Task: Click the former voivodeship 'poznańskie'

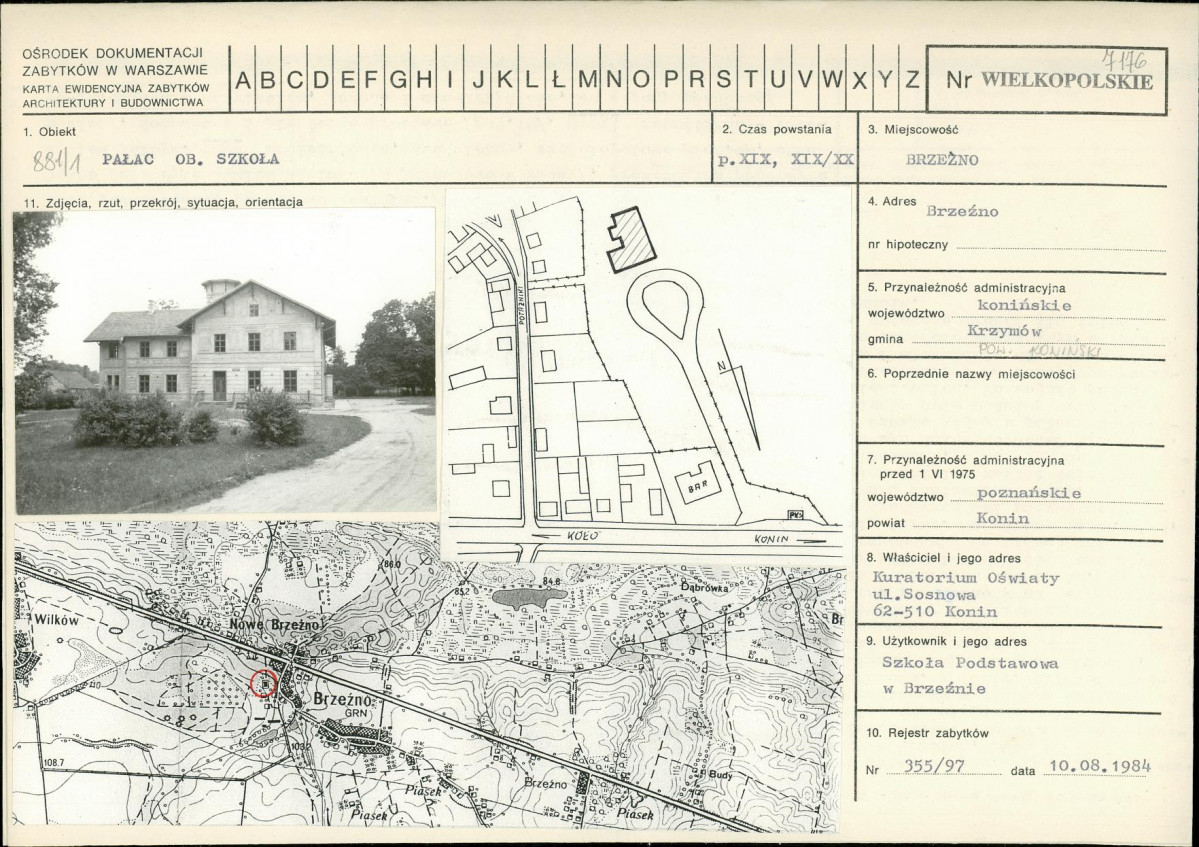Action: 1028,493
